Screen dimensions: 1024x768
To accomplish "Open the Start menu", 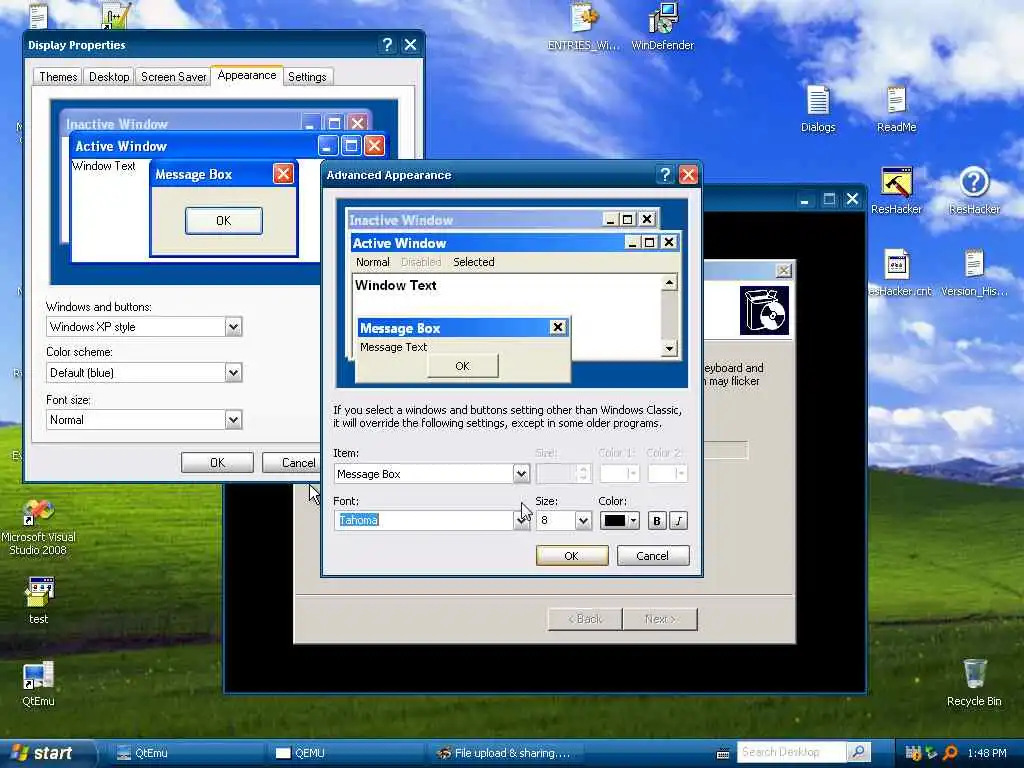I will [x=46, y=753].
